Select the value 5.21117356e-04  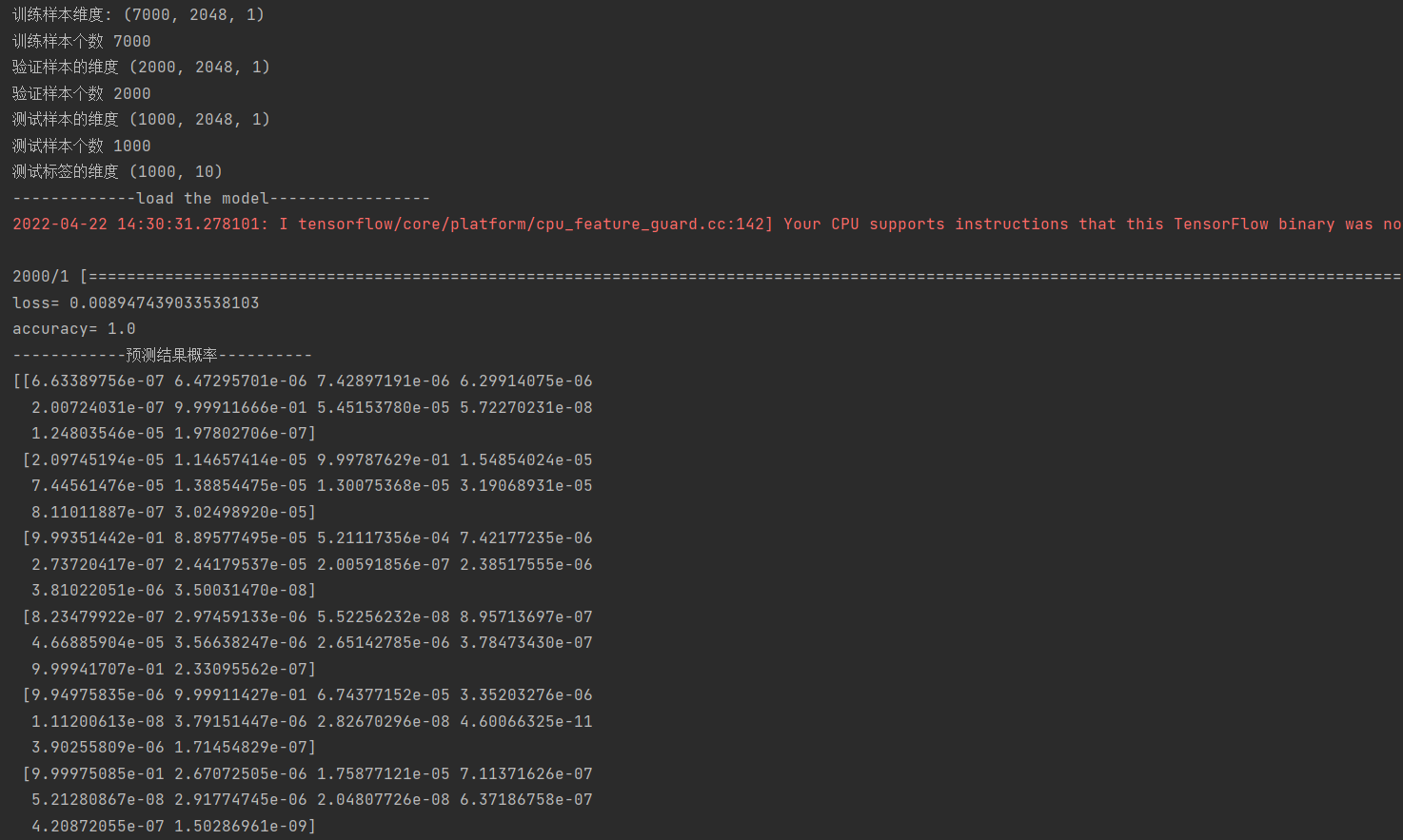pos(383,538)
